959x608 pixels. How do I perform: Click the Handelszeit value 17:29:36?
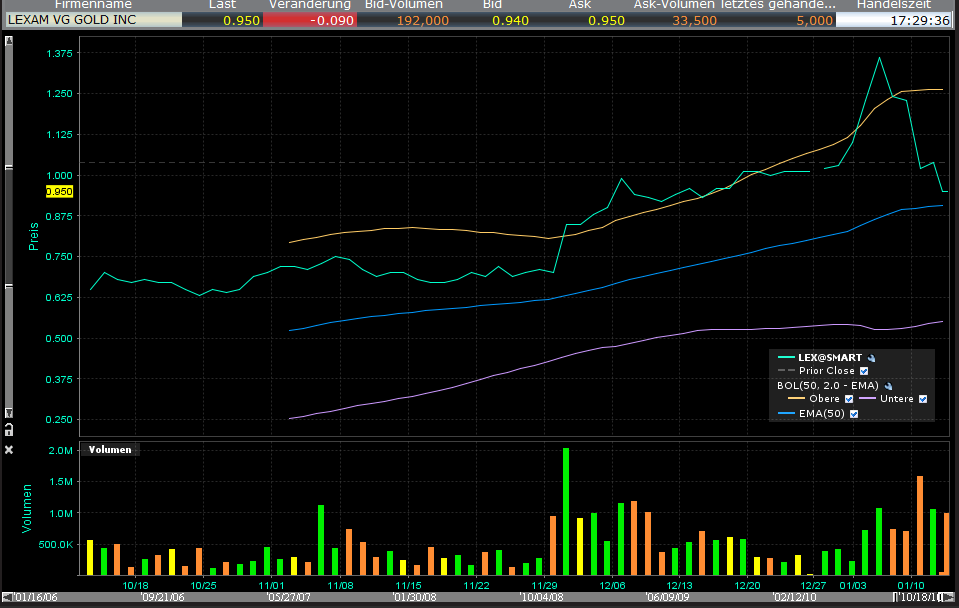pos(895,19)
